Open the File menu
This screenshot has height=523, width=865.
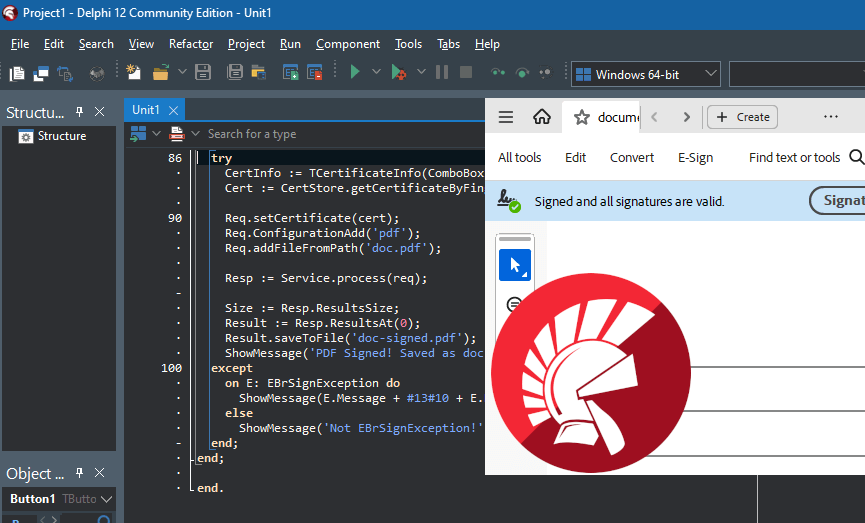(x=20, y=44)
